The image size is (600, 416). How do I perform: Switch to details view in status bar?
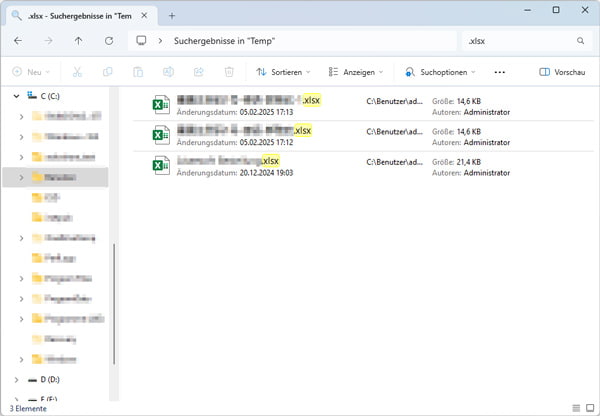point(575,408)
